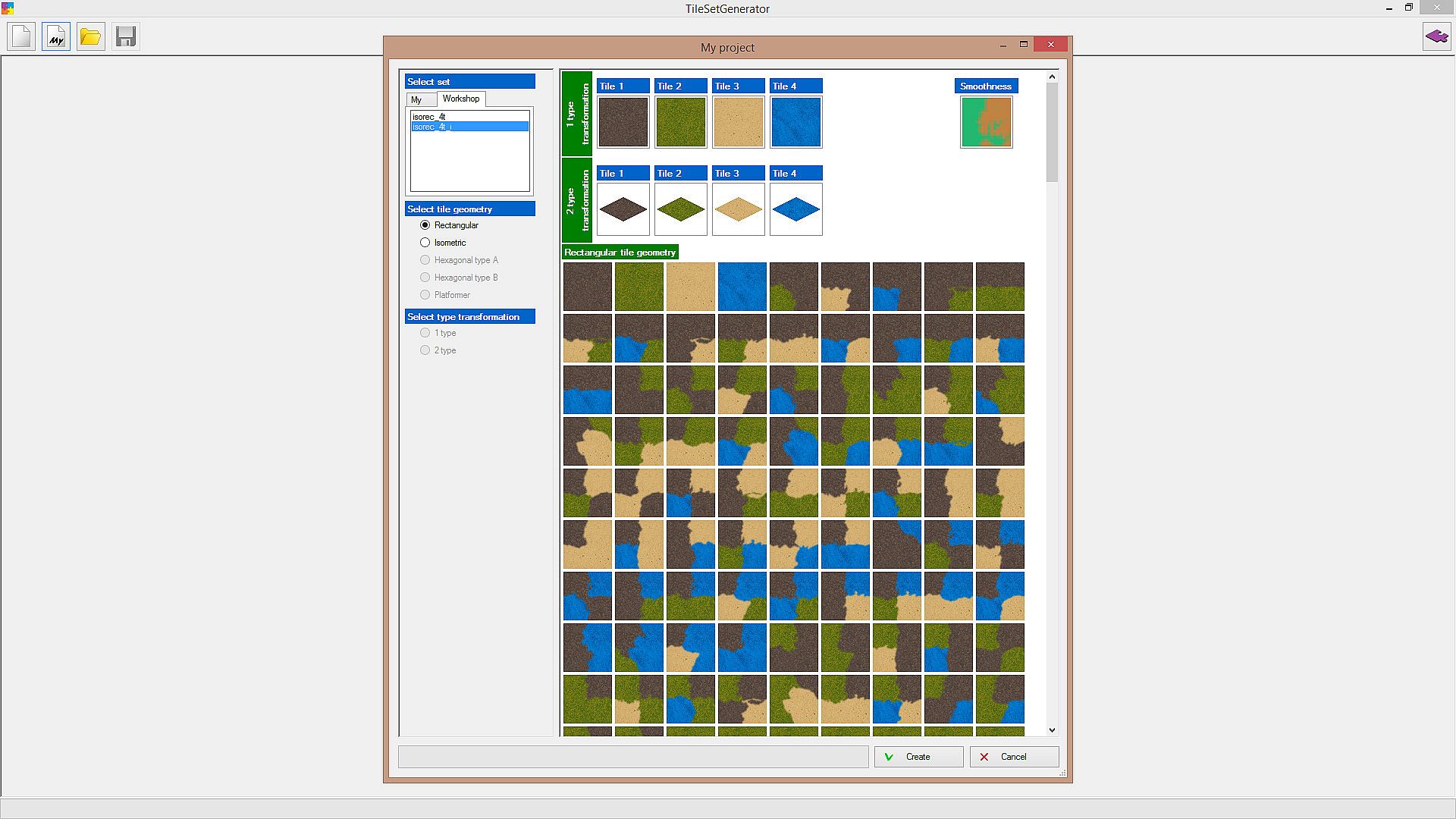The image size is (1456, 819).
Task: Select the blue water Tile 4 texture
Action: pyautogui.click(x=795, y=121)
